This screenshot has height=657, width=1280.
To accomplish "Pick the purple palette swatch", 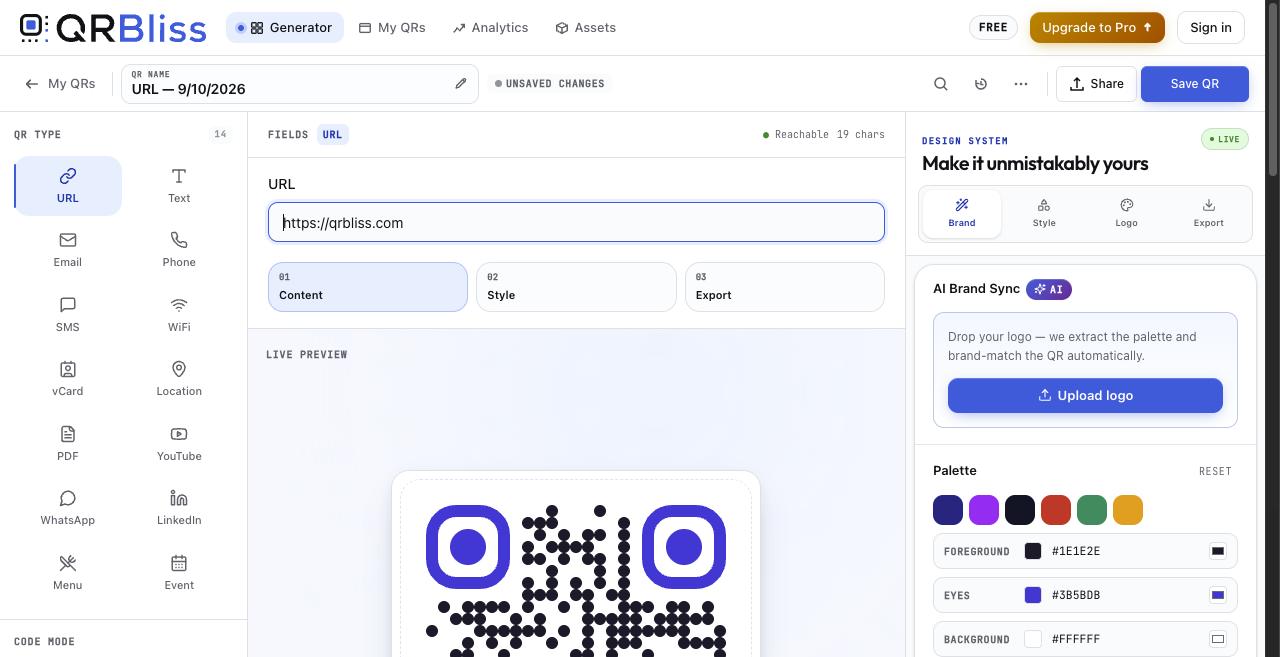I will (984, 510).
